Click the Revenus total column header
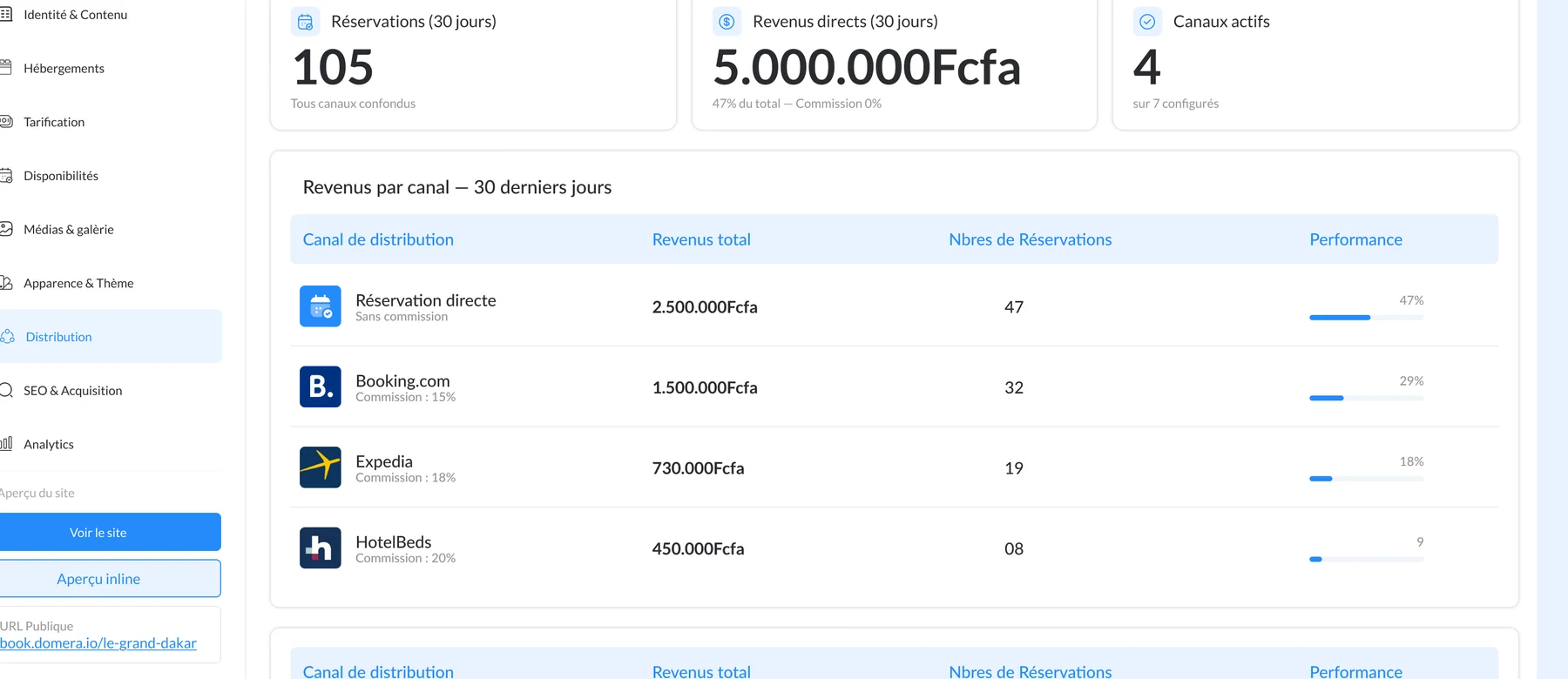Image resolution: width=1568 pixels, height=679 pixels. click(x=701, y=239)
